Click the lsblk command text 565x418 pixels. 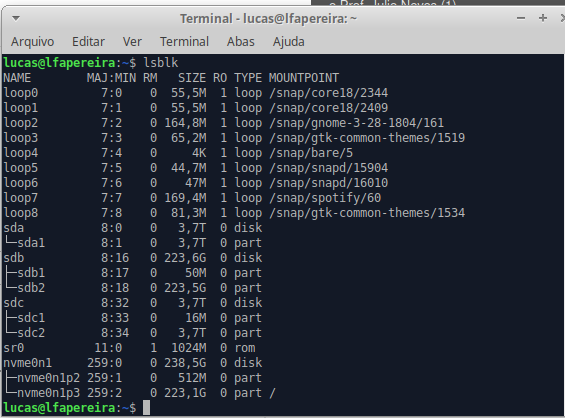click(161, 63)
